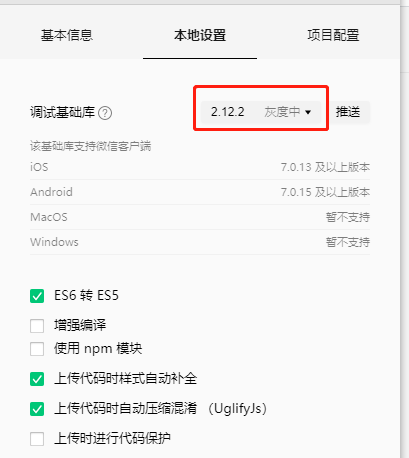Check 上传时进行代码保护 checkbox
409x458 pixels.
point(37,439)
